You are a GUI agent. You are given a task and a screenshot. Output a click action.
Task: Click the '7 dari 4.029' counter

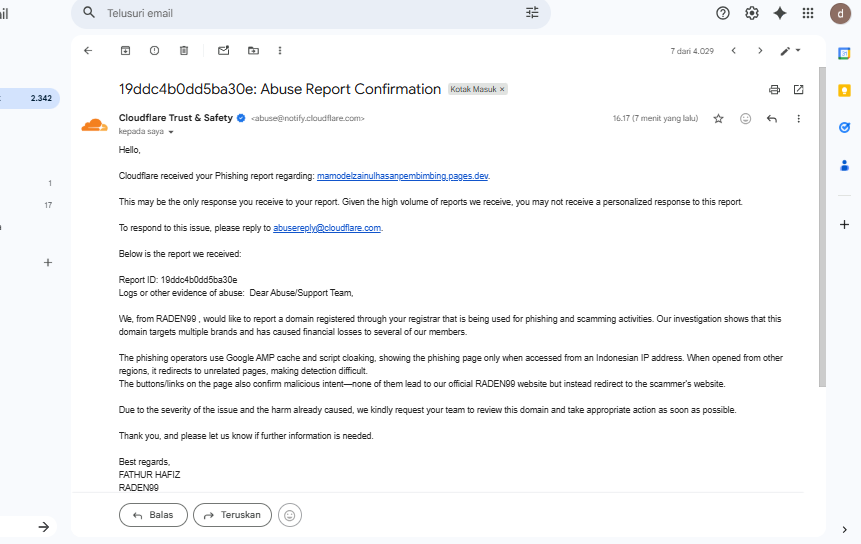click(x=692, y=51)
